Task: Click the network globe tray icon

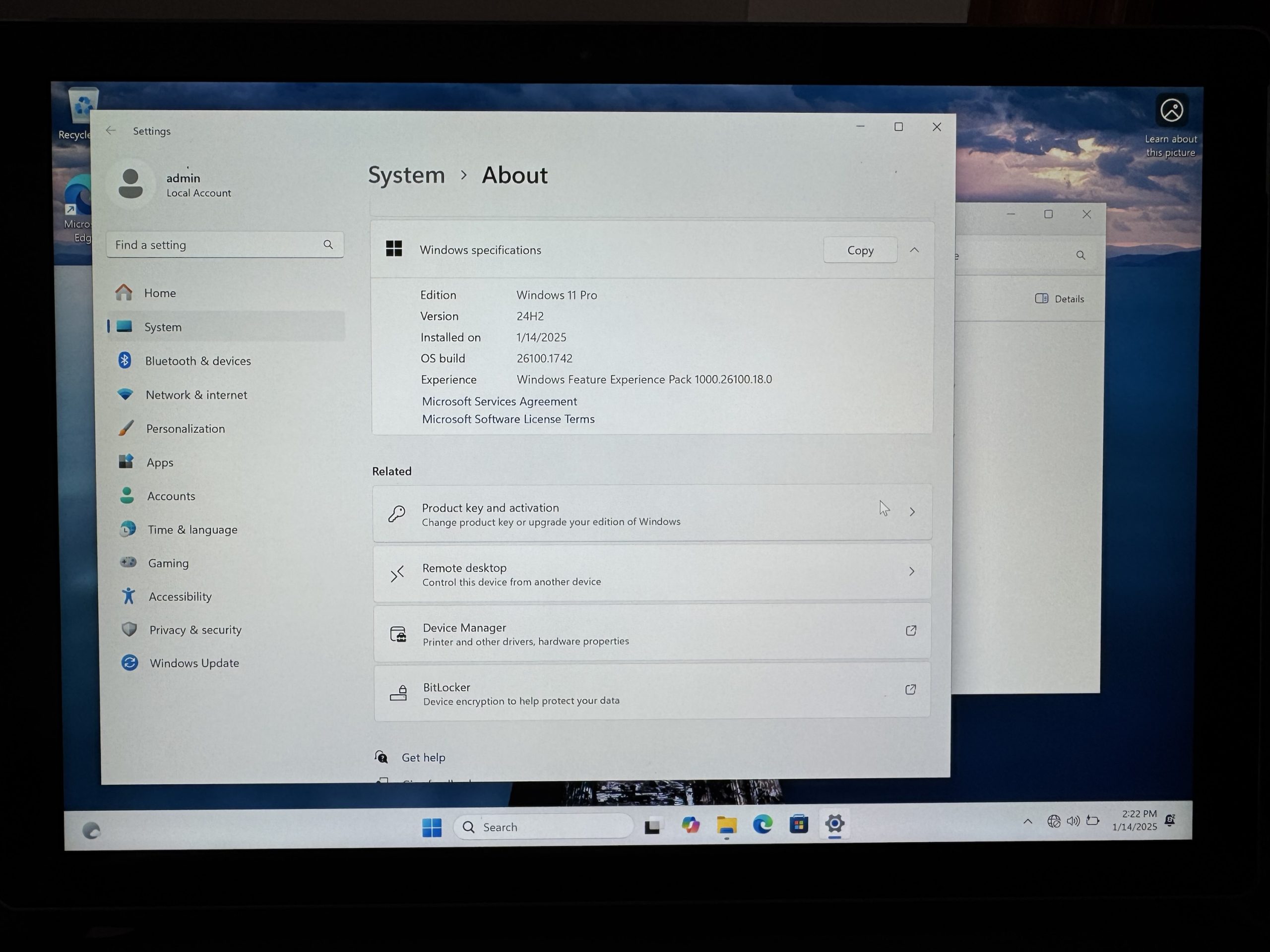Action: tap(1054, 822)
